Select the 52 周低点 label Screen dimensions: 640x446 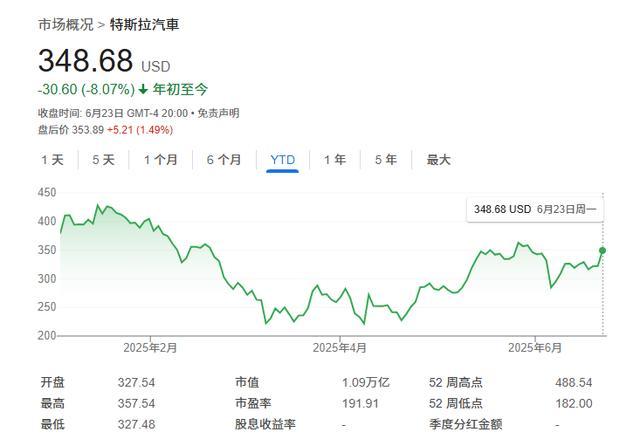pyautogui.click(x=456, y=404)
